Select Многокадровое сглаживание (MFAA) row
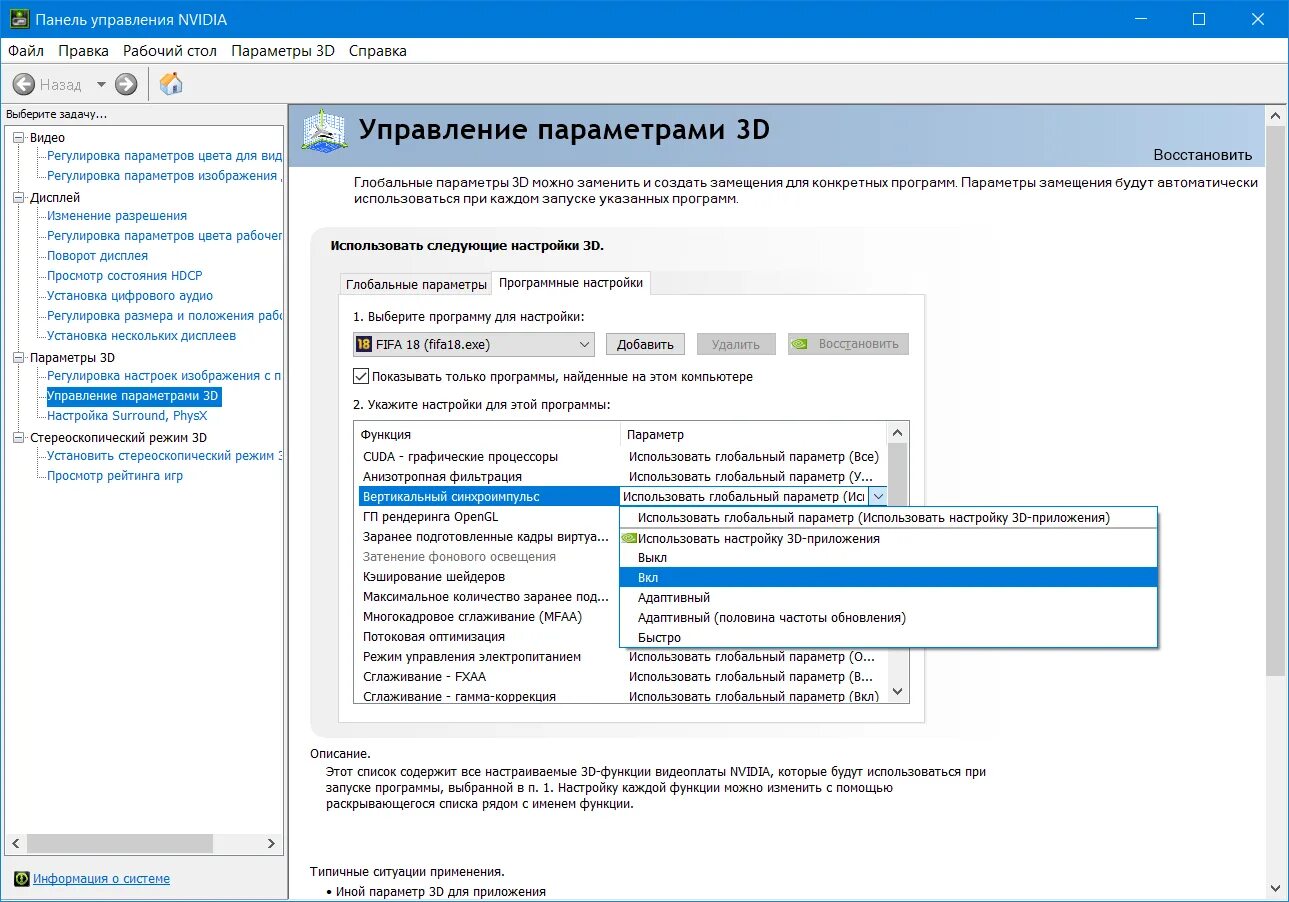 489,617
